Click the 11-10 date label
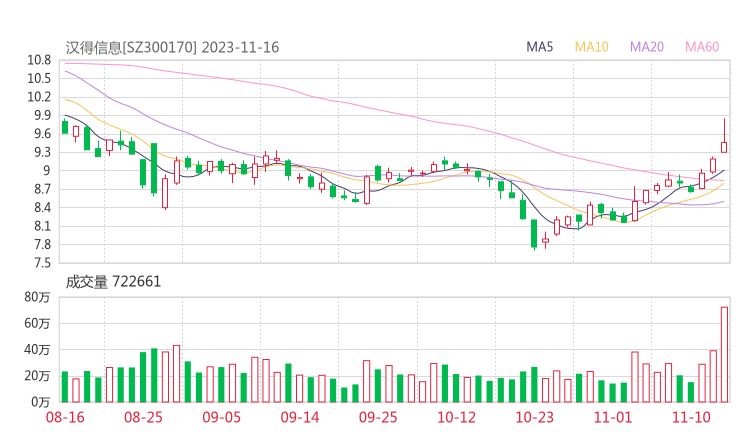Viewport: 740px width, 440px height. coord(691,417)
